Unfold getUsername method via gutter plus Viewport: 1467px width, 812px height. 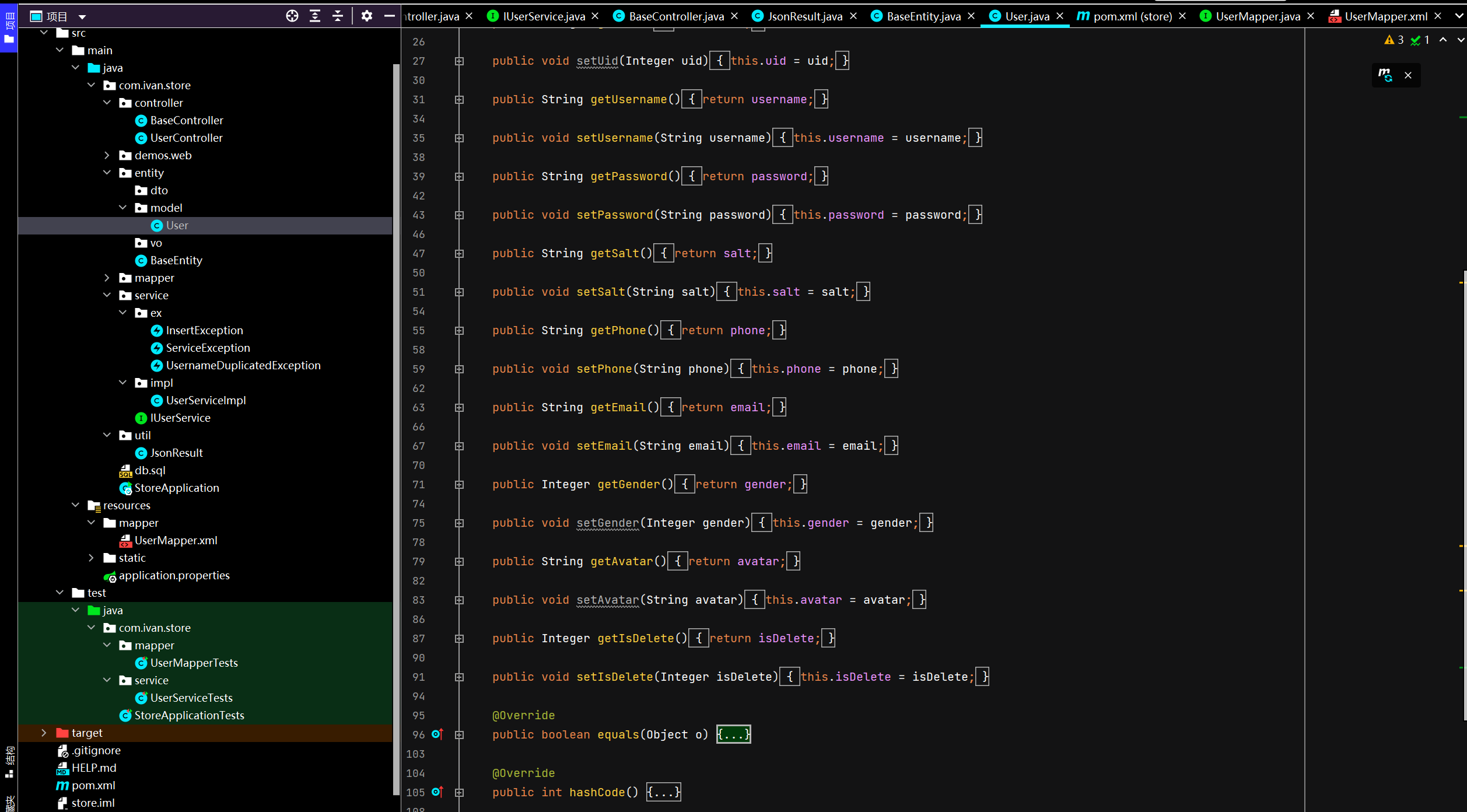[460, 100]
